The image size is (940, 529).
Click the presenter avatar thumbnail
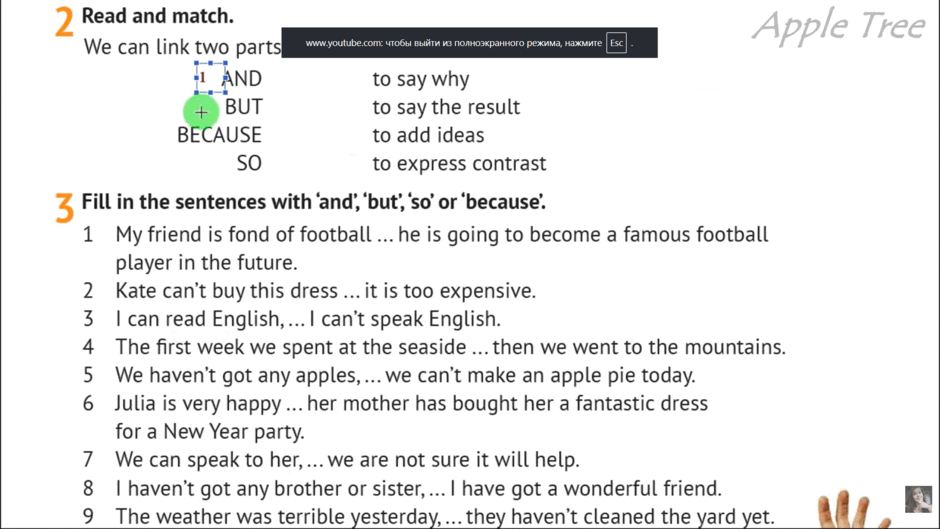pyautogui.click(x=918, y=499)
